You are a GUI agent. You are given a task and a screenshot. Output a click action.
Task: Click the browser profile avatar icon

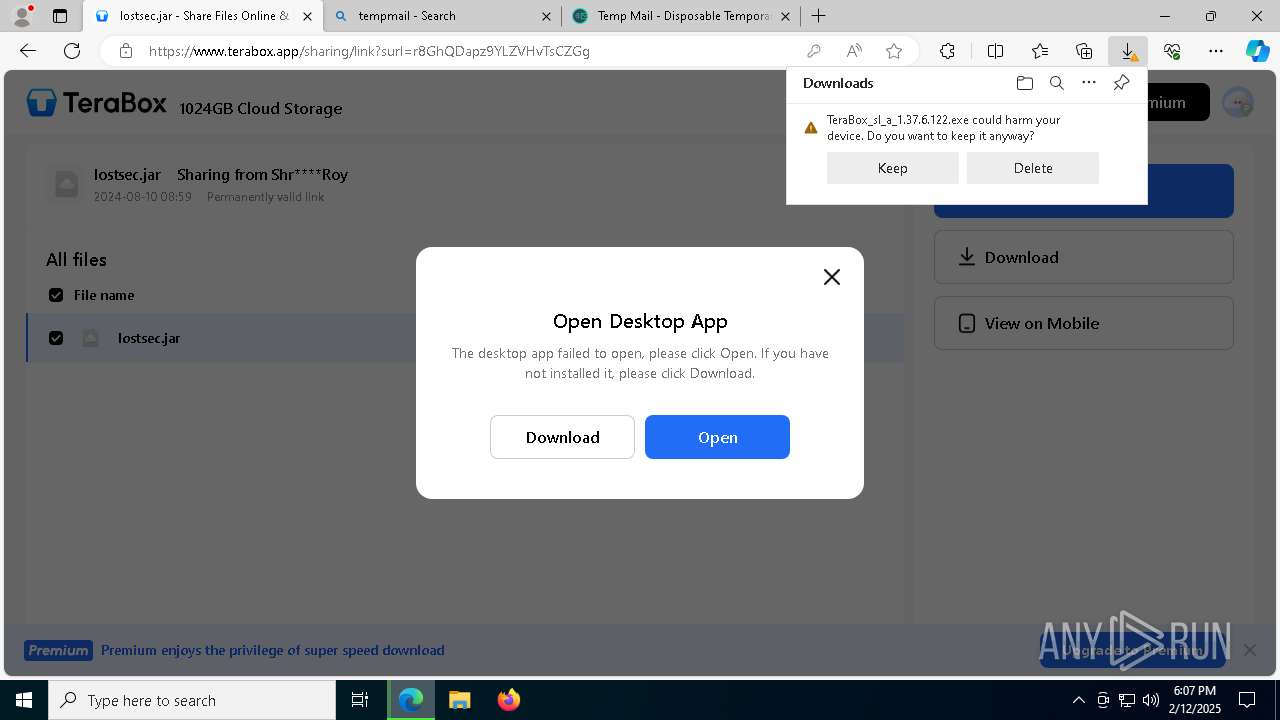(21, 15)
